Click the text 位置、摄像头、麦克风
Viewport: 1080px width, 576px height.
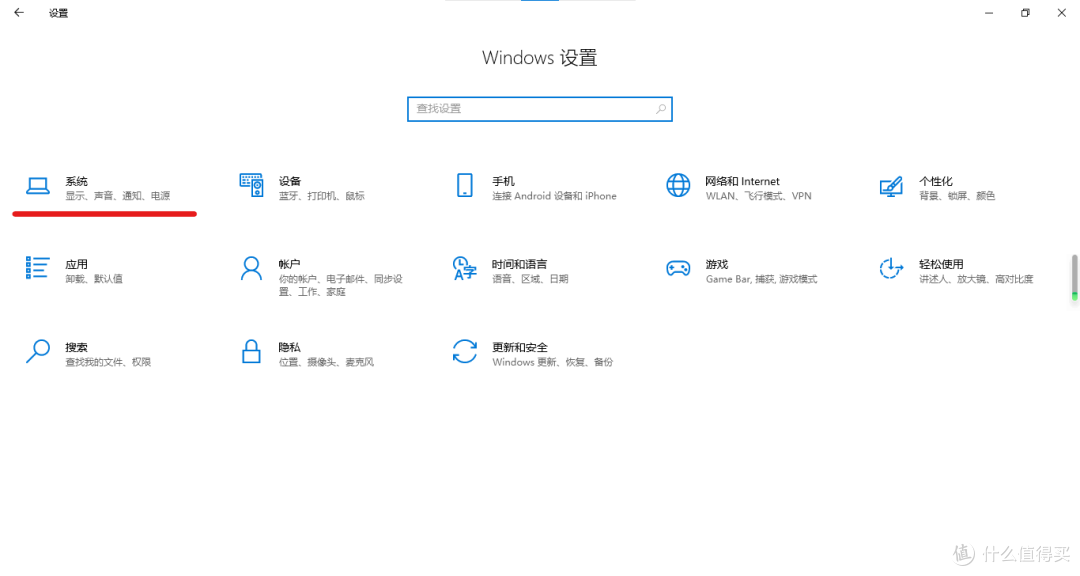(x=326, y=362)
